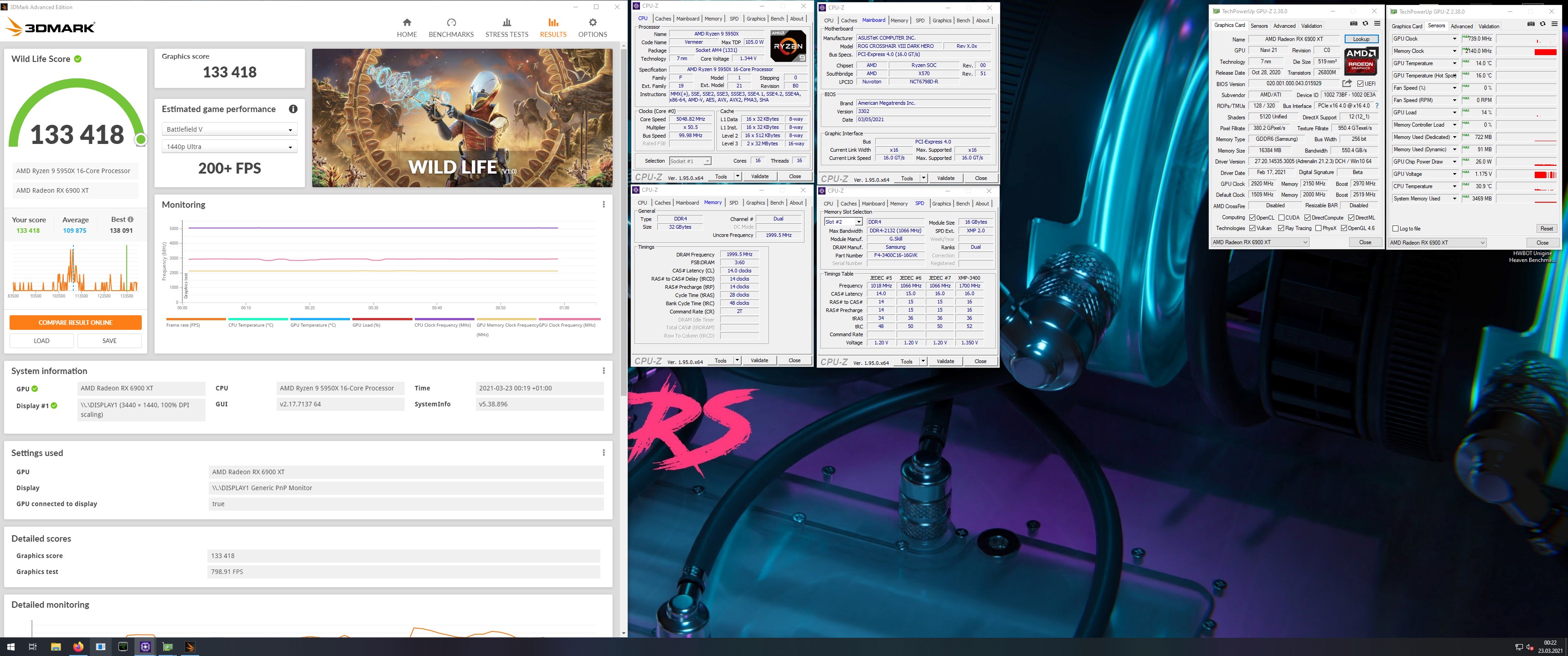Open the System information three-dot menu

tap(603, 371)
